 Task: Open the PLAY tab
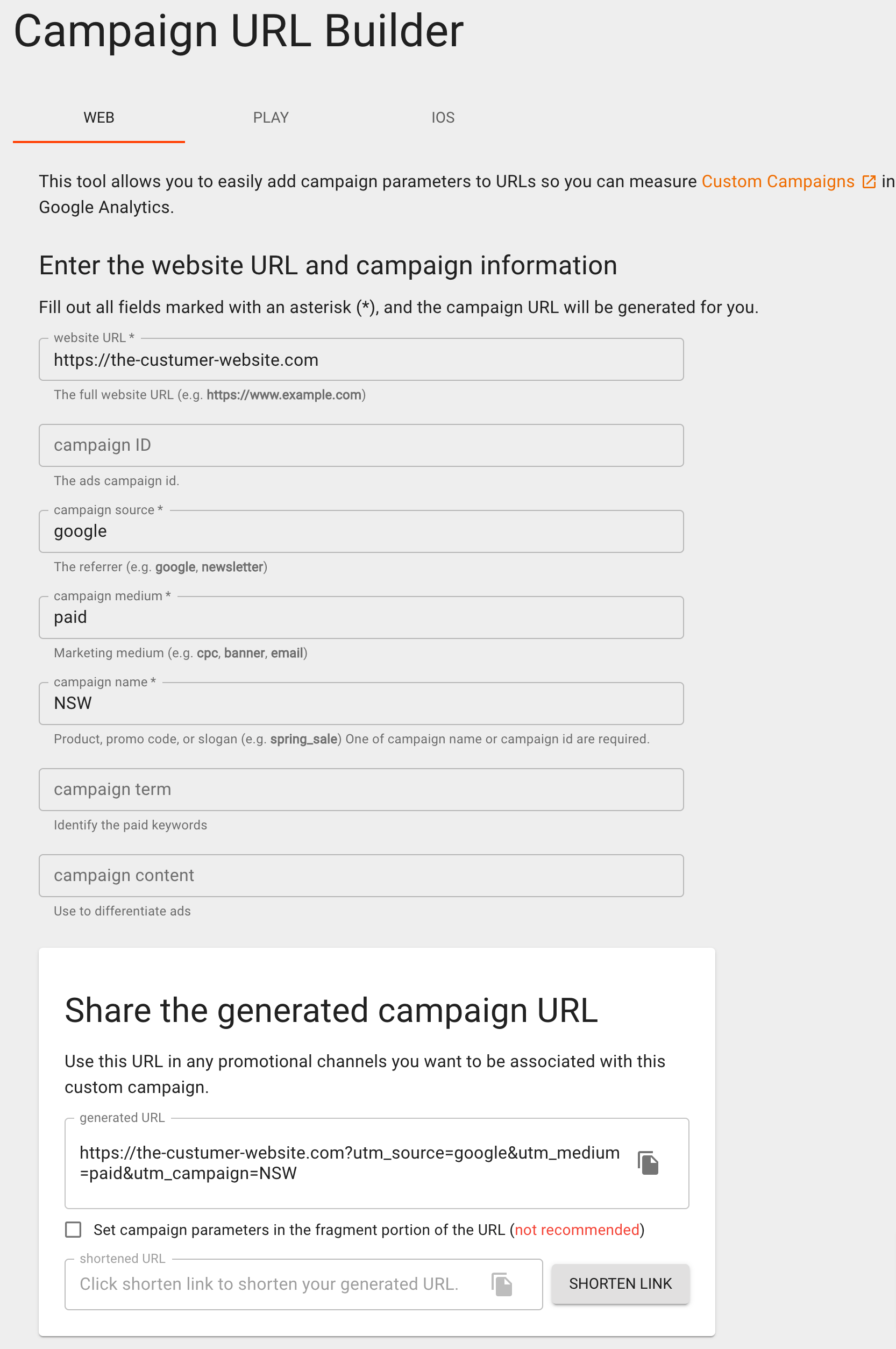tap(271, 118)
